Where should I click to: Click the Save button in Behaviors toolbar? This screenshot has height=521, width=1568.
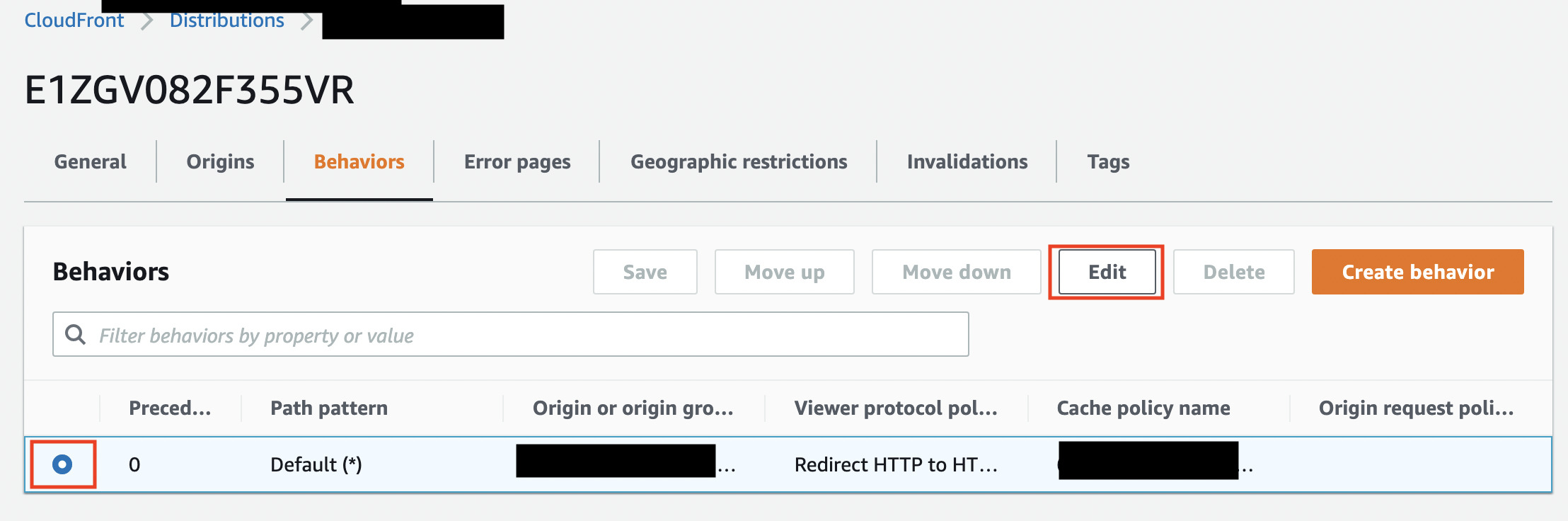click(645, 272)
